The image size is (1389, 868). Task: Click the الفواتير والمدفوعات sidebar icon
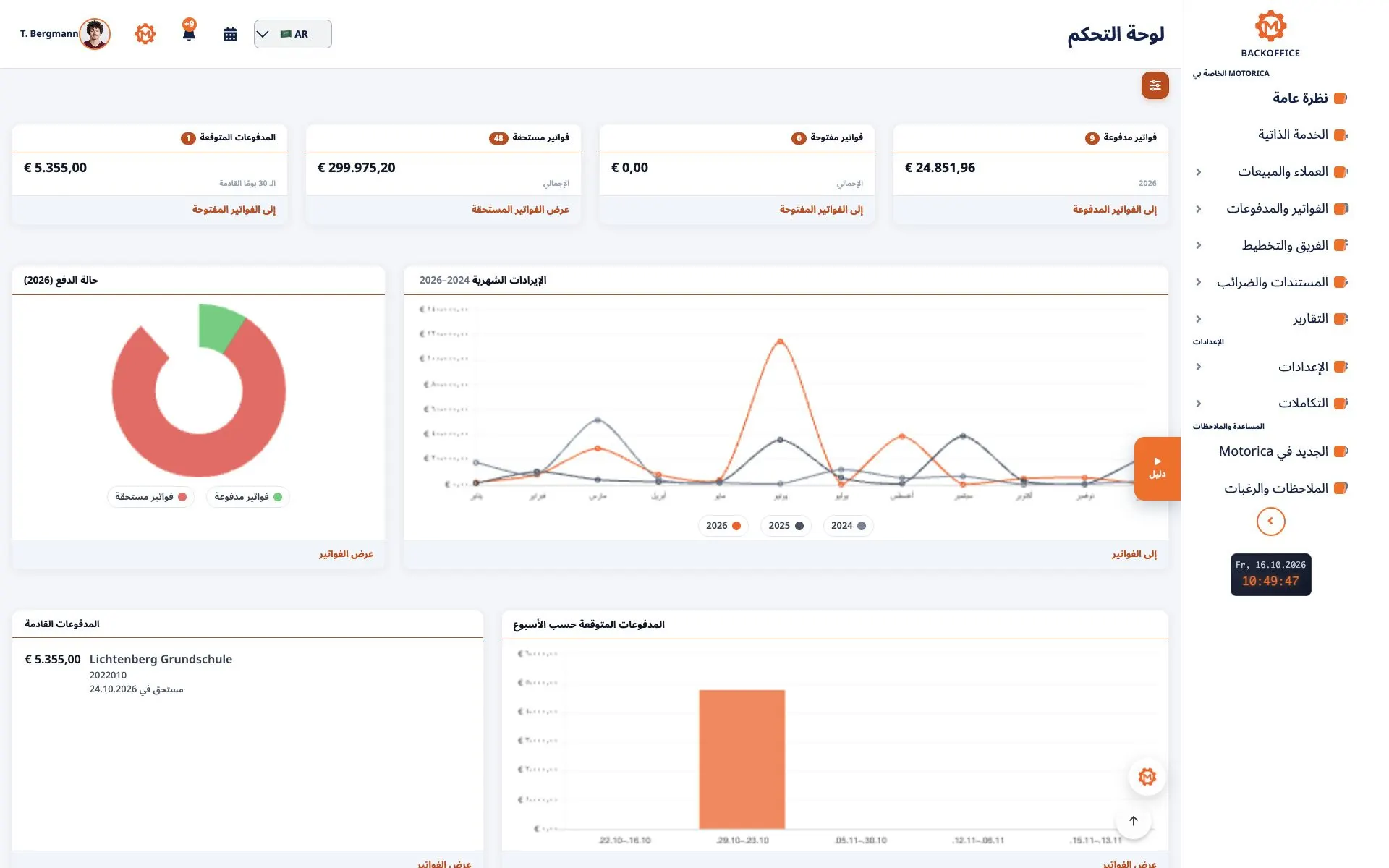click(x=1340, y=208)
